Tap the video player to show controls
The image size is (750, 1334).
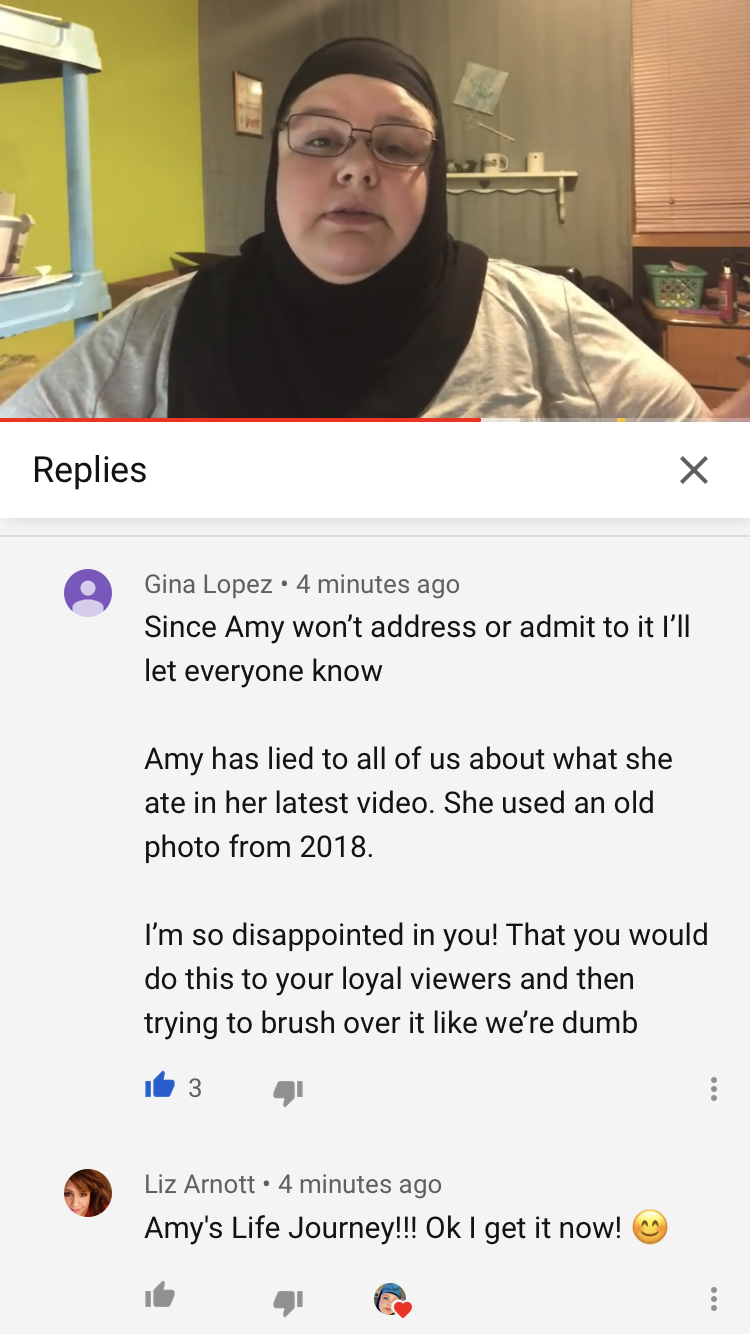(375, 208)
